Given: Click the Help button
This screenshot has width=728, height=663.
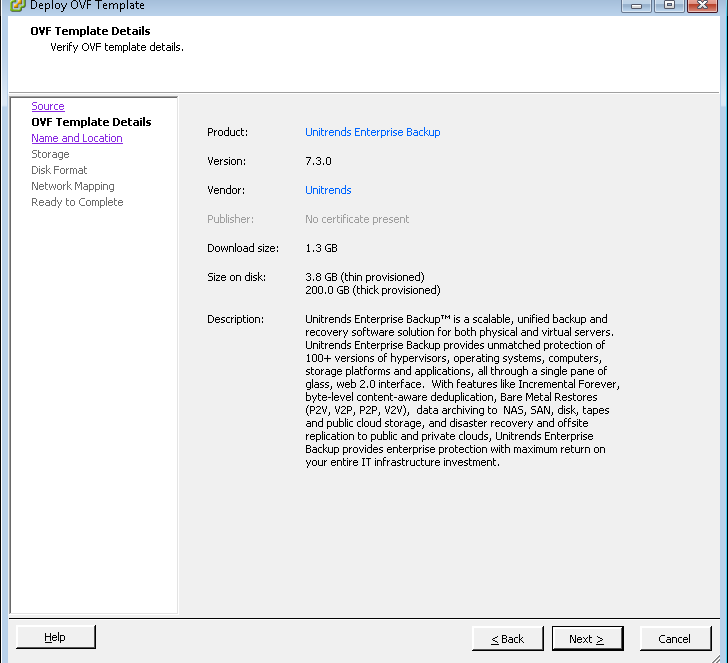Looking at the screenshot, I should [x=56, y=637].
